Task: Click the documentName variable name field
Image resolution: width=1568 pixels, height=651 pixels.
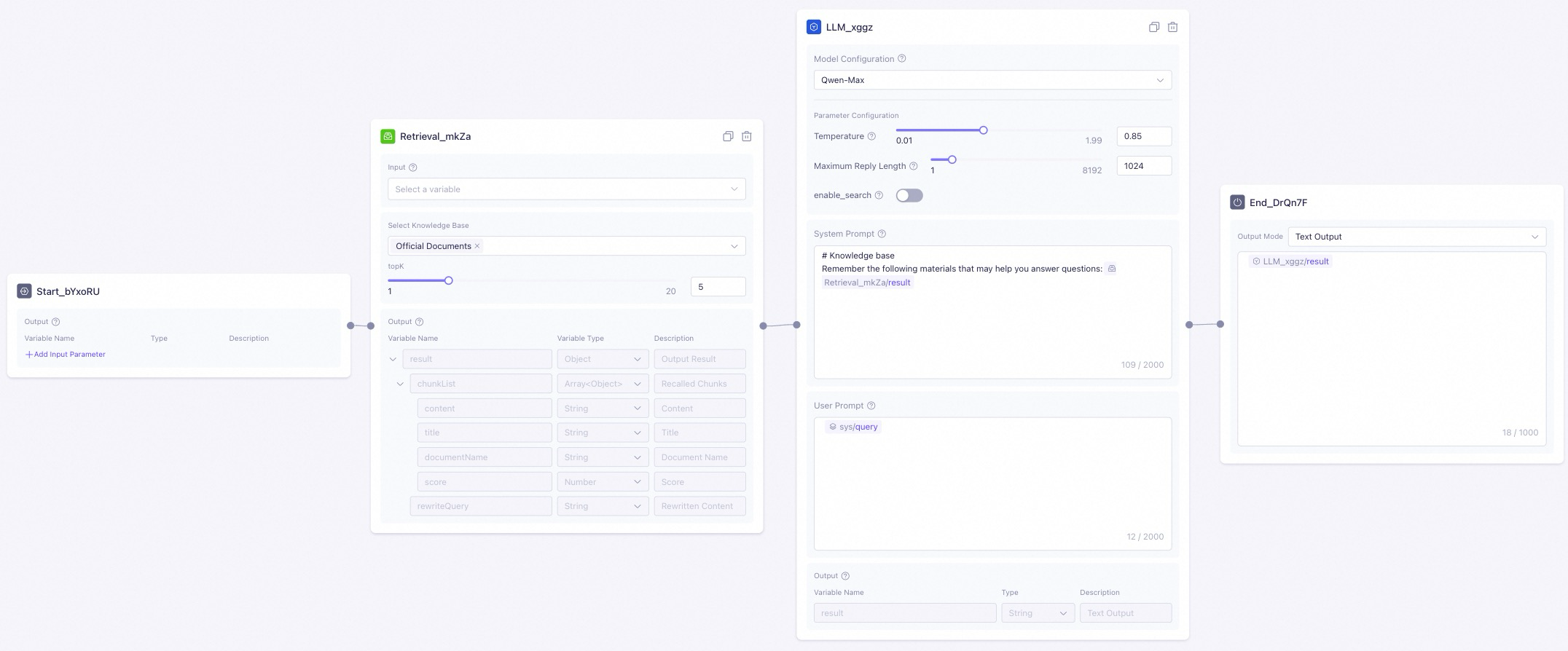Action: click(485, 457)
